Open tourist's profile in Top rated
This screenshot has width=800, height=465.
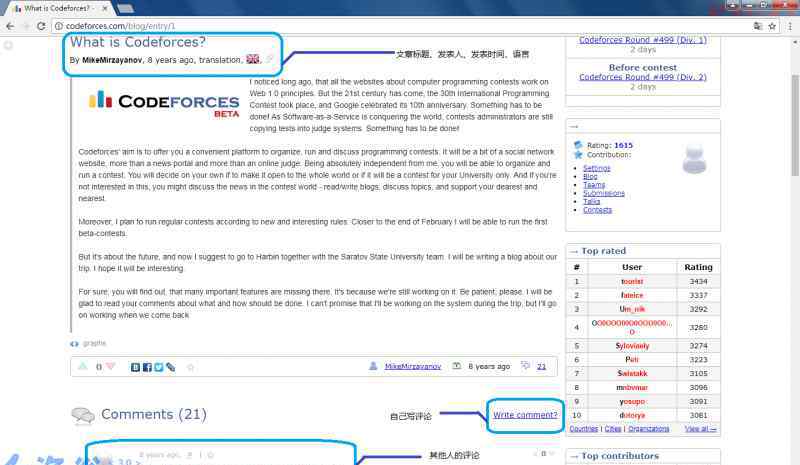632,282
